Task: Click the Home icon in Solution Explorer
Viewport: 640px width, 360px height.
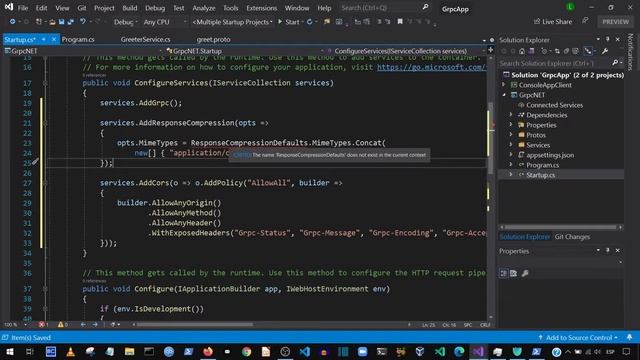Action: point(522,51)
